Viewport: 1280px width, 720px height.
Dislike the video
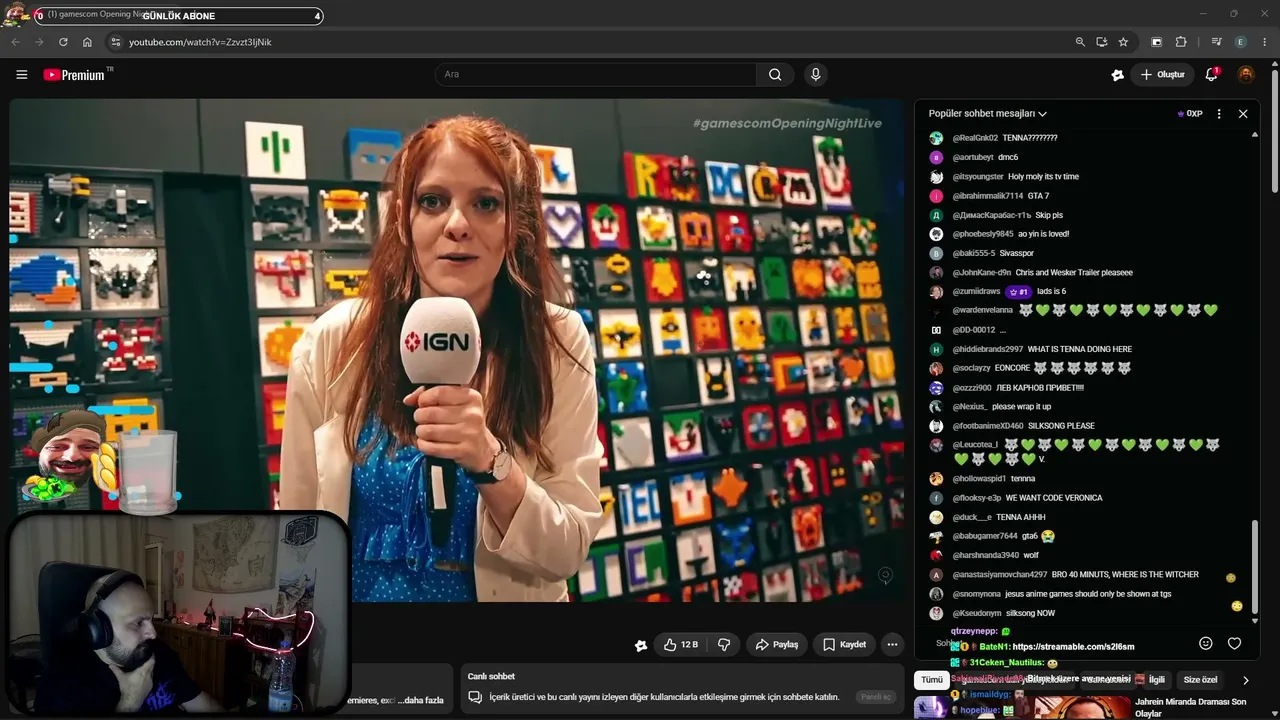click(724, 645)
